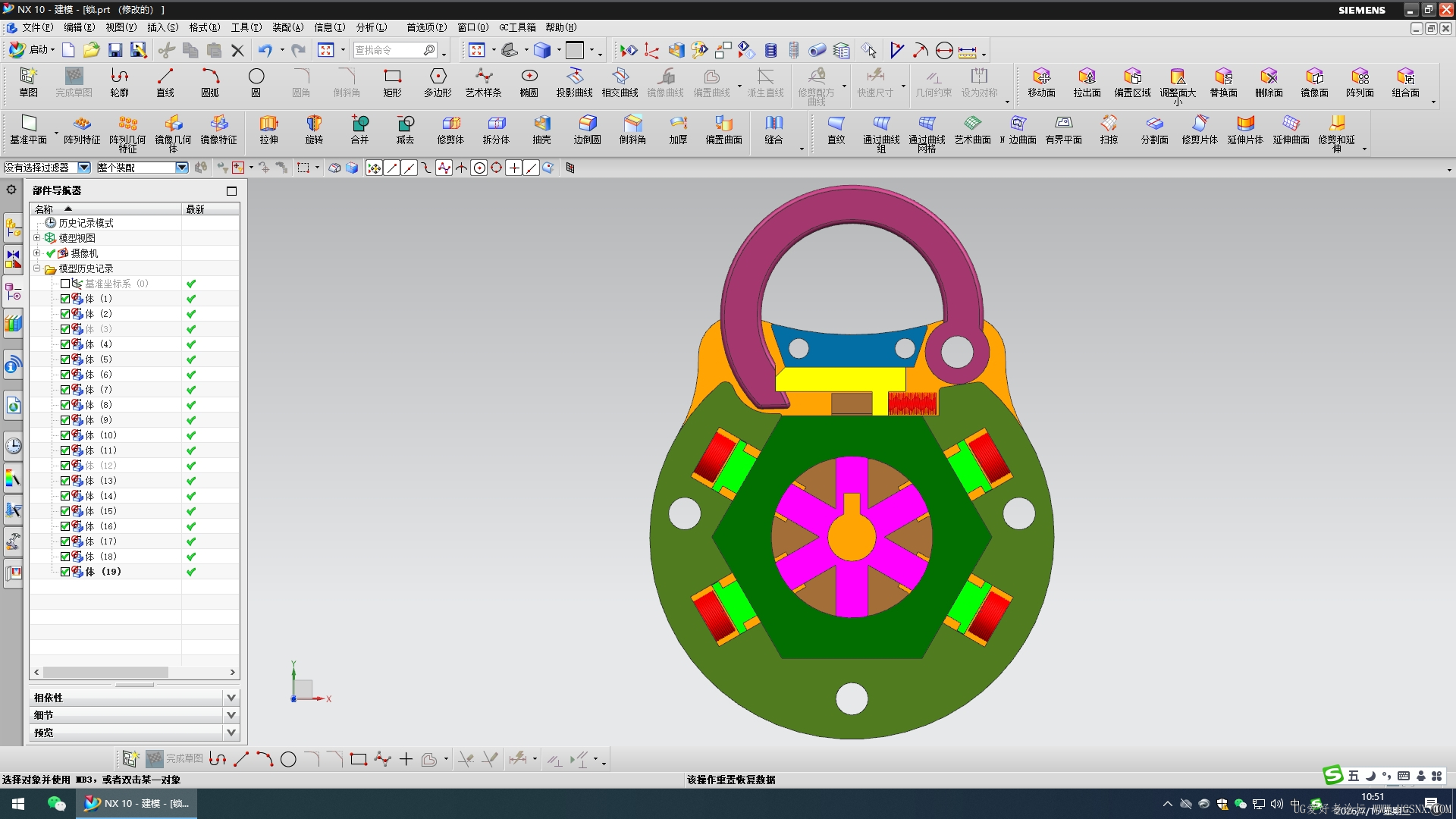Select the 拉伸 (Extrude) tool

(x=268, y=129)
